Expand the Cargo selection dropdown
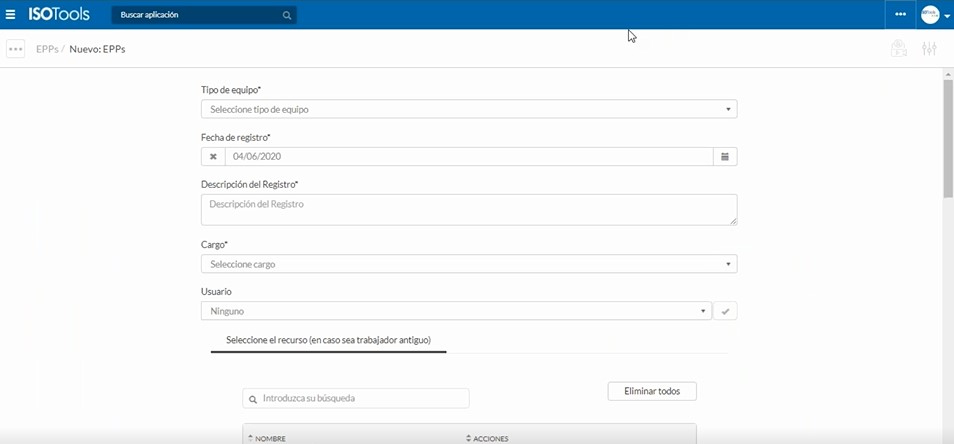This screenshot has height=444, width=954. tap(468, 264)
